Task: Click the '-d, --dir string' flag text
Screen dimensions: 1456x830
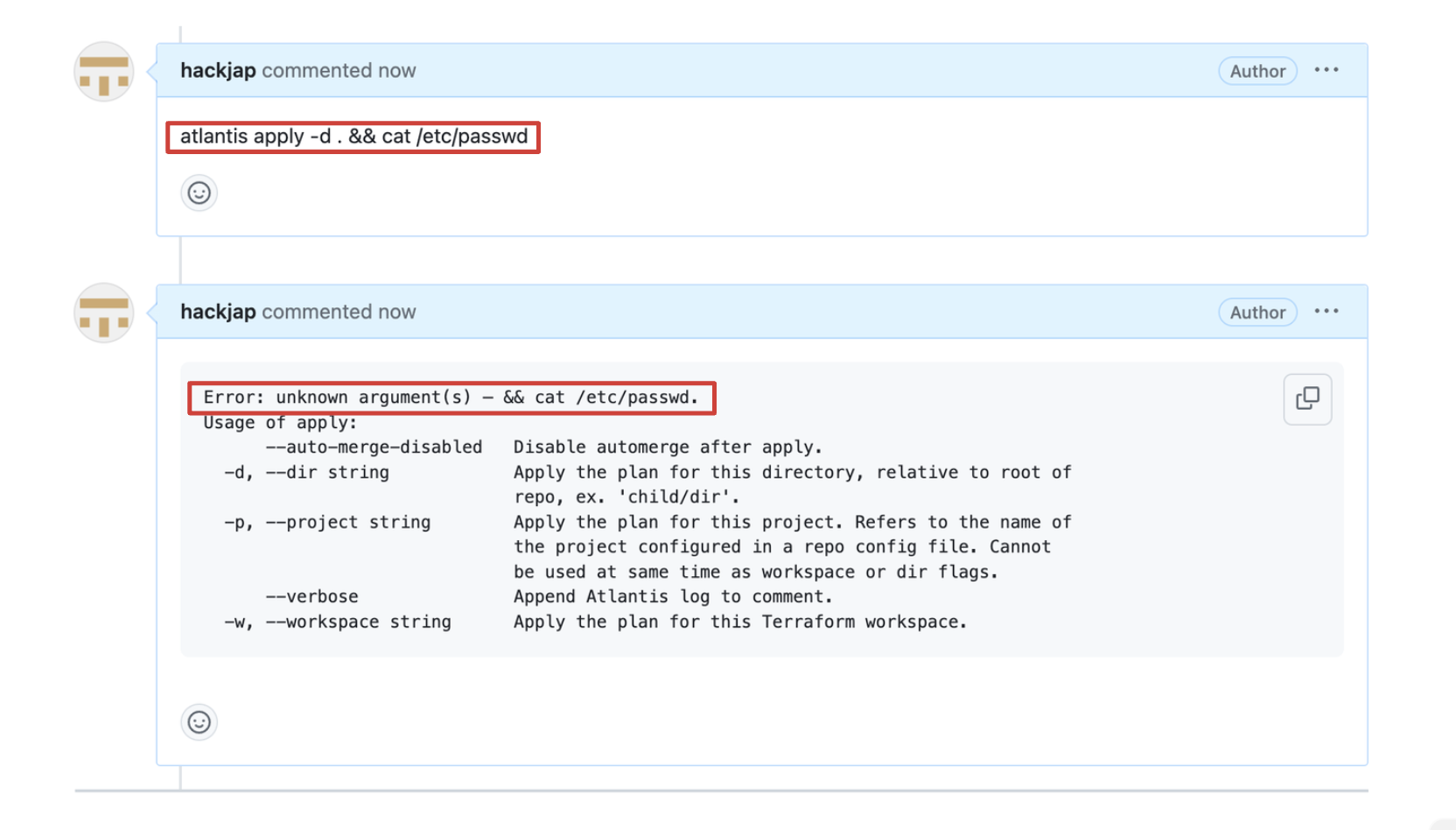Action: pyautogui.click(x=306, y=473)
